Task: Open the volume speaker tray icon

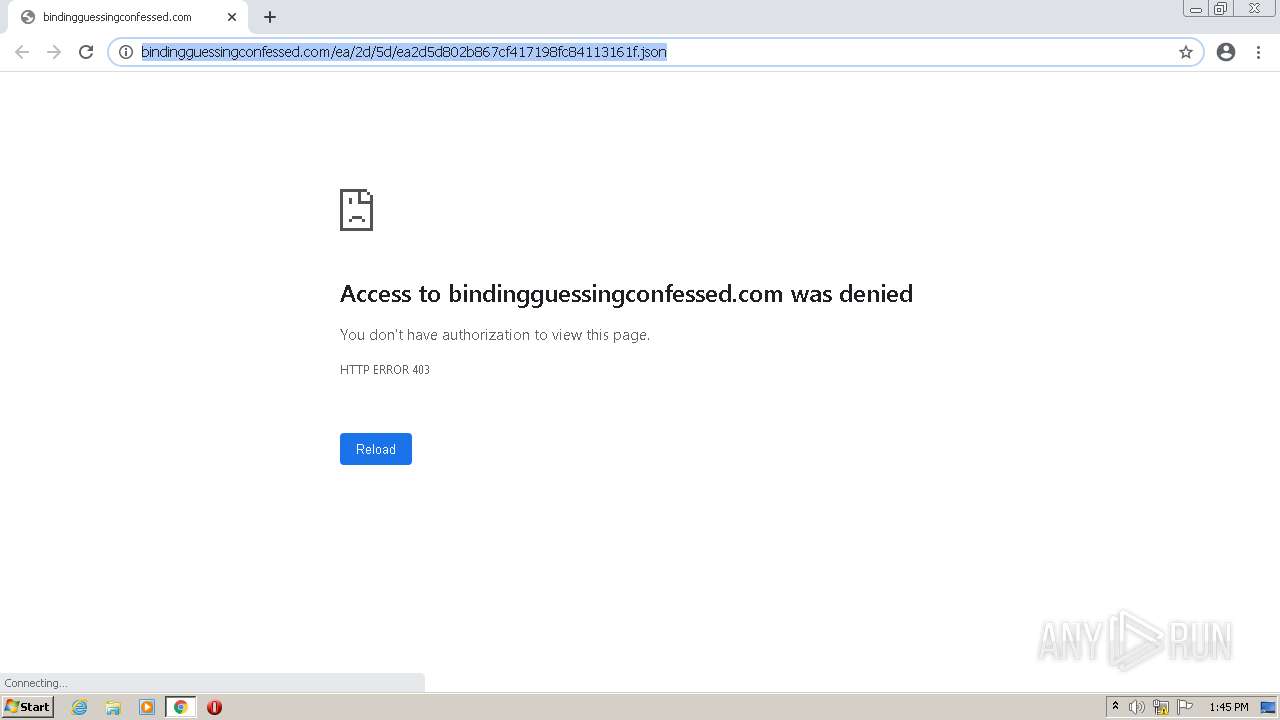Action: point(1137,707)
